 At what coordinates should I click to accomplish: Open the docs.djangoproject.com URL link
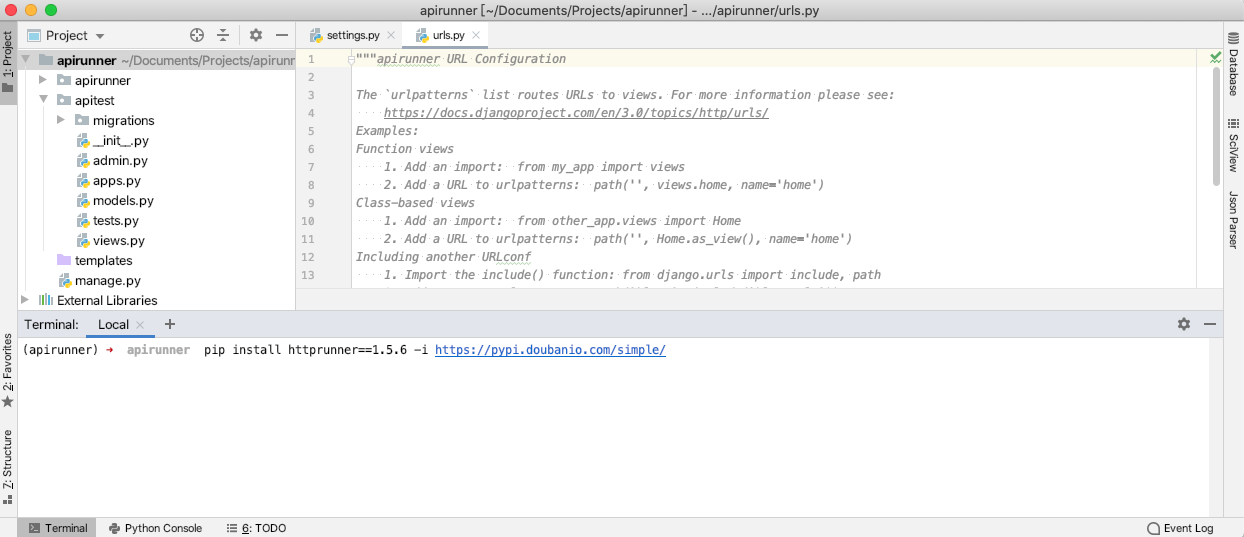pos(576,113)
